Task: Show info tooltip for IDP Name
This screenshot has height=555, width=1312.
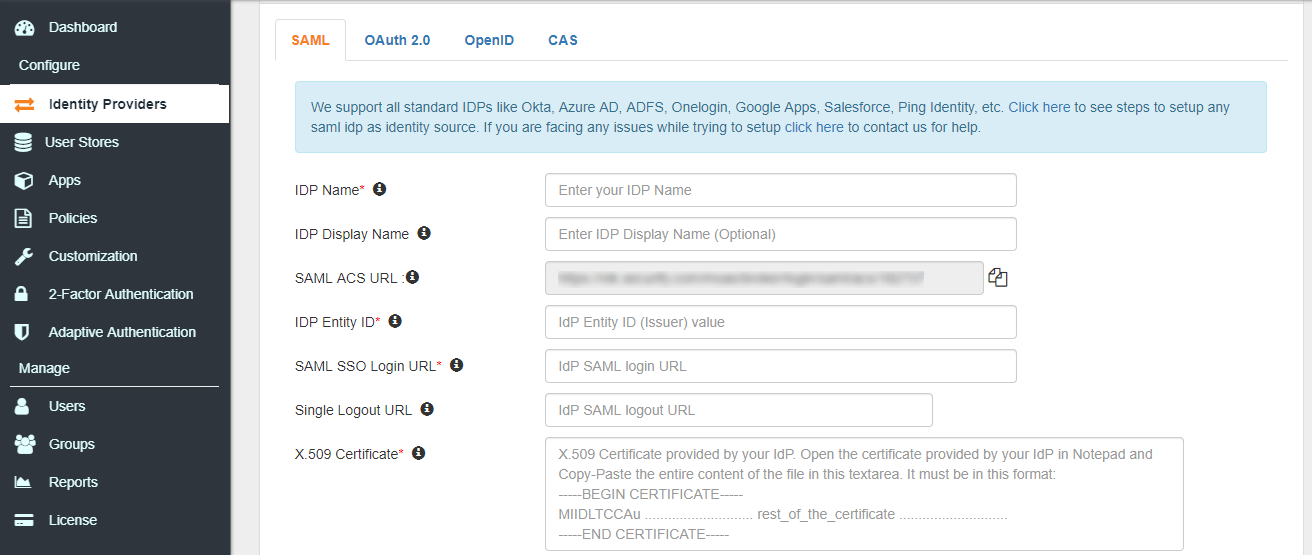Action: coord(380,189)
